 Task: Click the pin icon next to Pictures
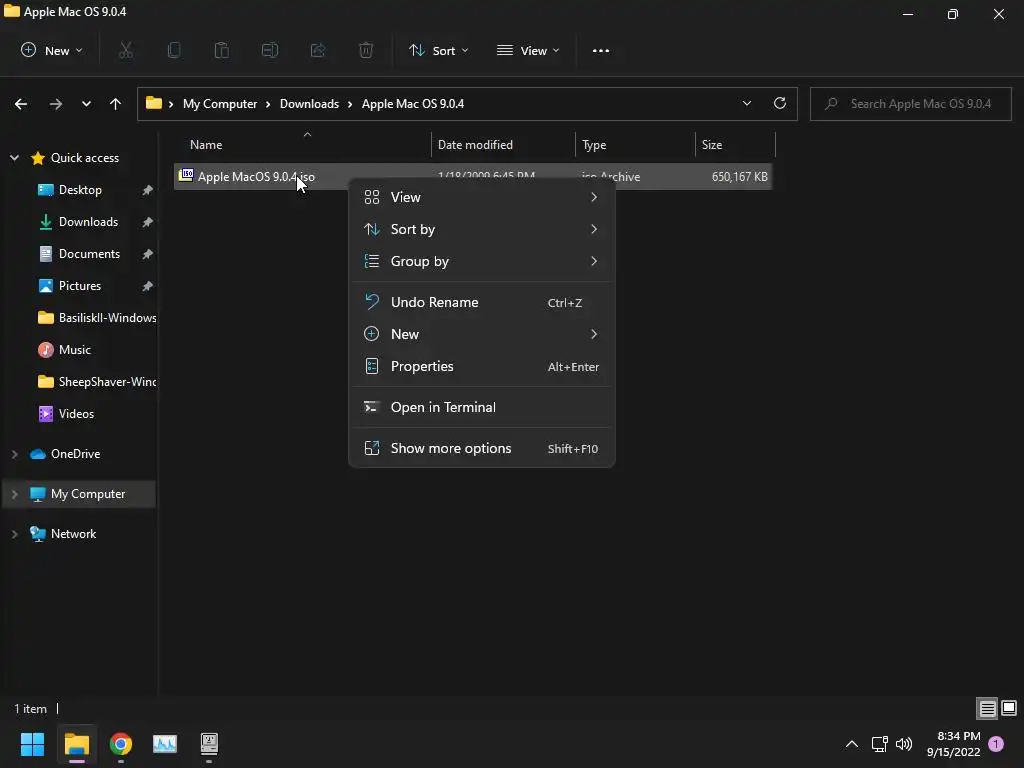coord(148,286)
